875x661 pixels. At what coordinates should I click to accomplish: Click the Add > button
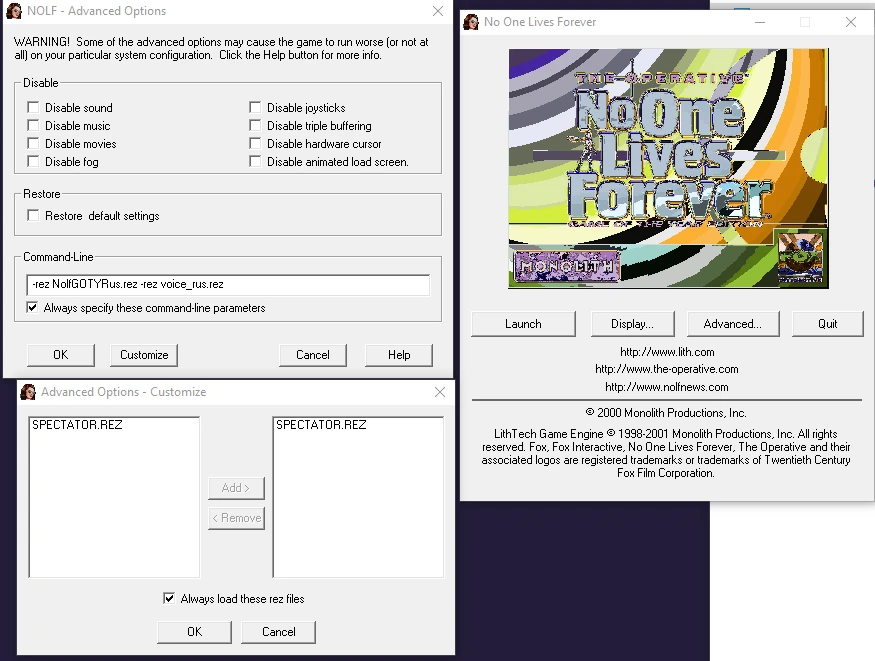click(236, 488)
